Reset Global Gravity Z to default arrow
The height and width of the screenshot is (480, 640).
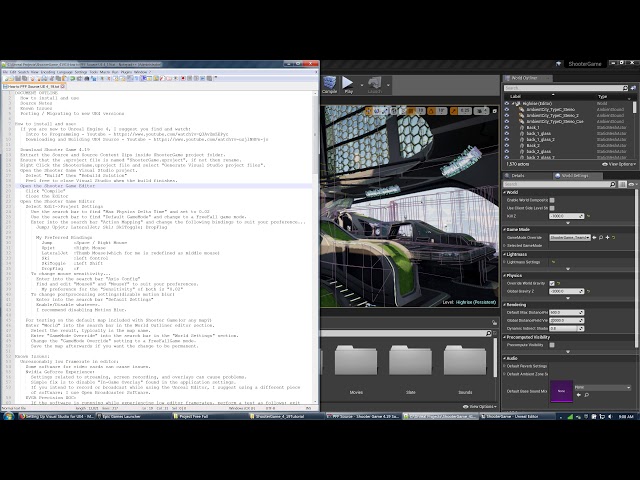[589, 291]
